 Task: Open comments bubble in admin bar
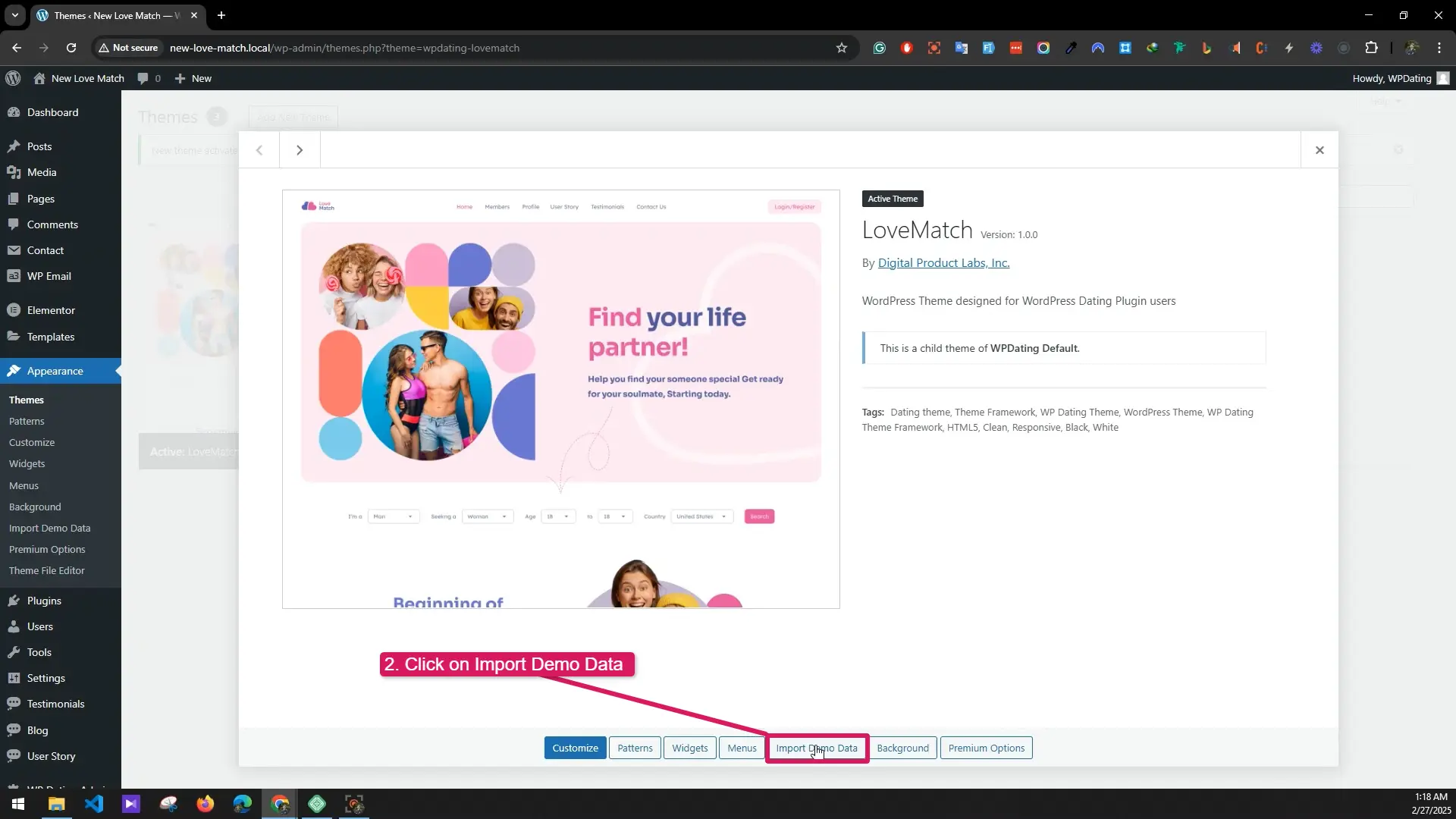[x=149, y=78]
